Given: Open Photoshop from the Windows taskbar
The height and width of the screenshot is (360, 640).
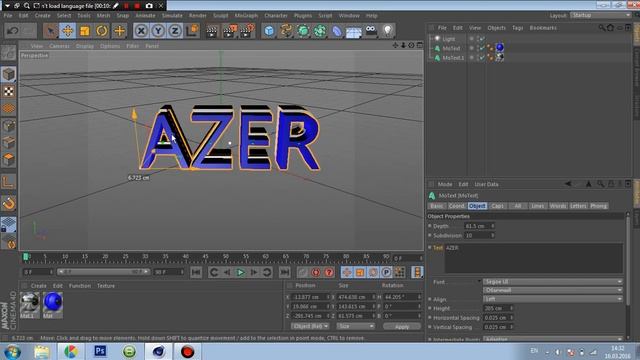Looking at the screenshot, I should pyautogui.click(x=100, y=351).
